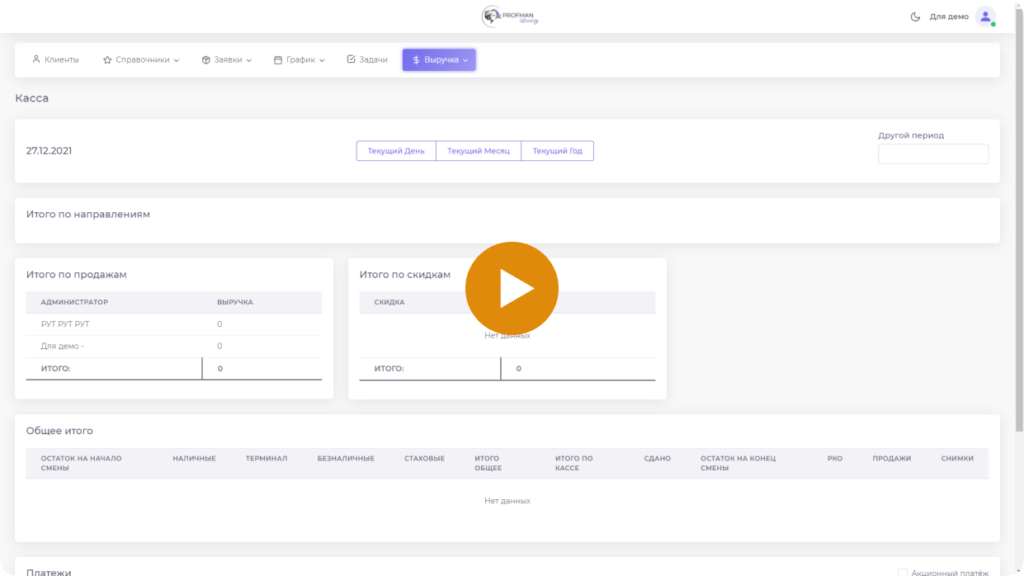Click the checkmark icon beside Задачи

[351, 60]
